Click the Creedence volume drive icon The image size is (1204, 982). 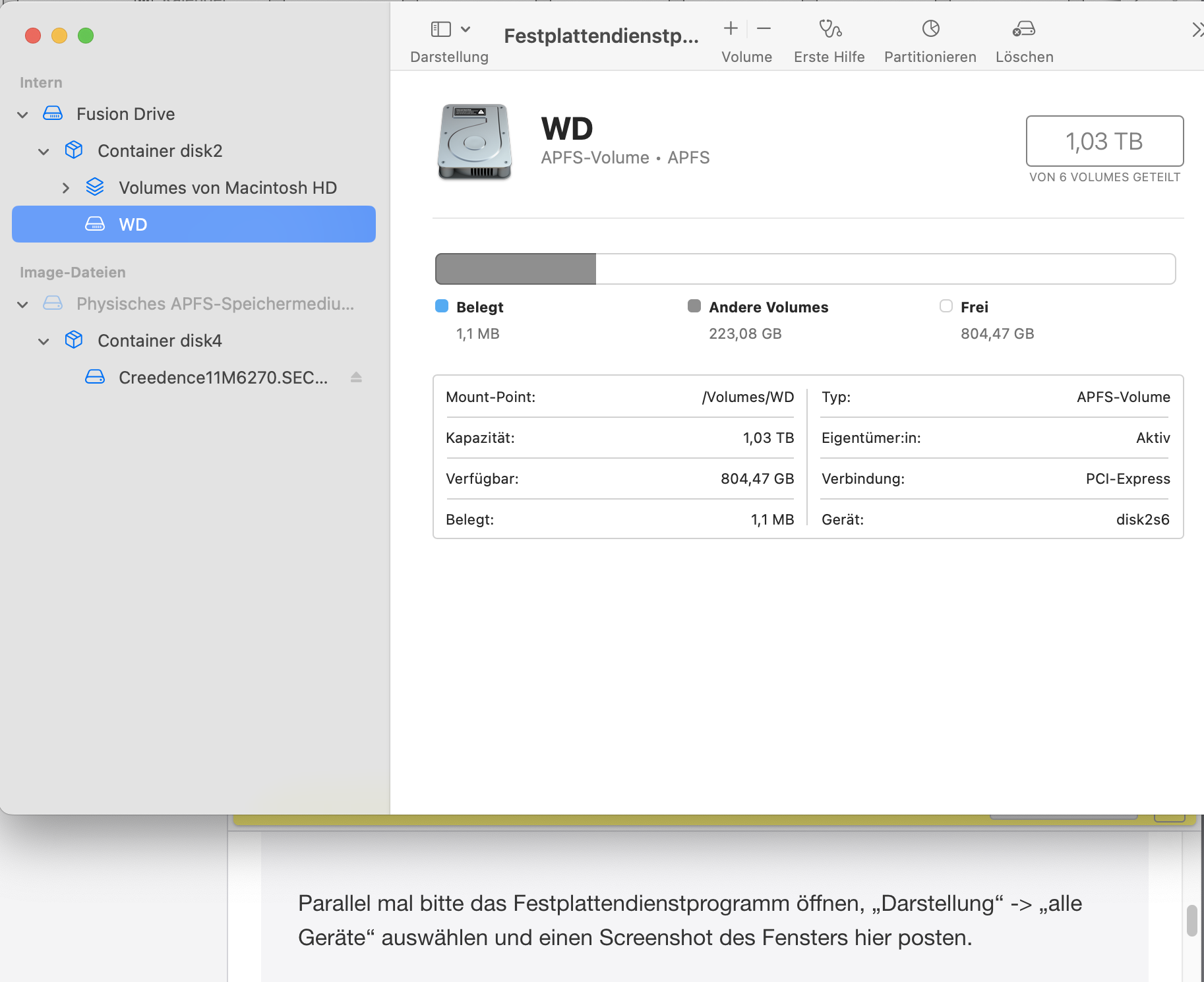coord(95,377)
